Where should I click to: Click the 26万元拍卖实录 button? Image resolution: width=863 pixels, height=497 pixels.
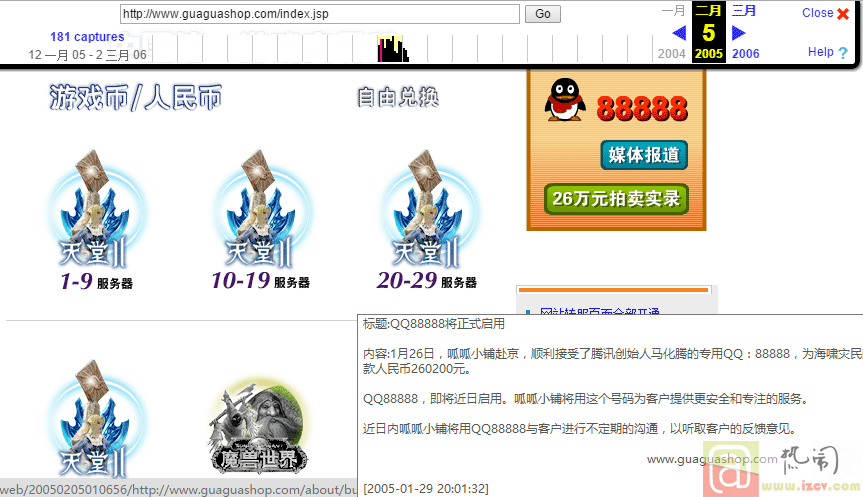(616, 199)
